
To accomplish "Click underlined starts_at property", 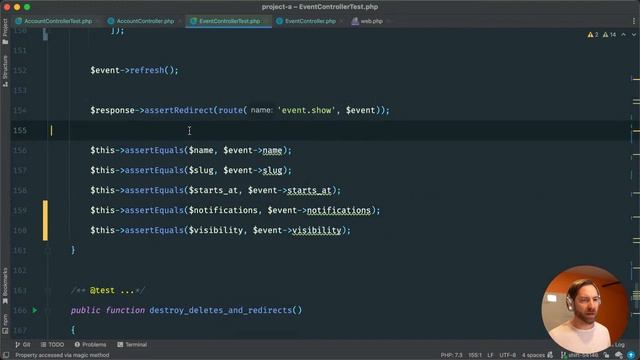I will click(309, 190).
